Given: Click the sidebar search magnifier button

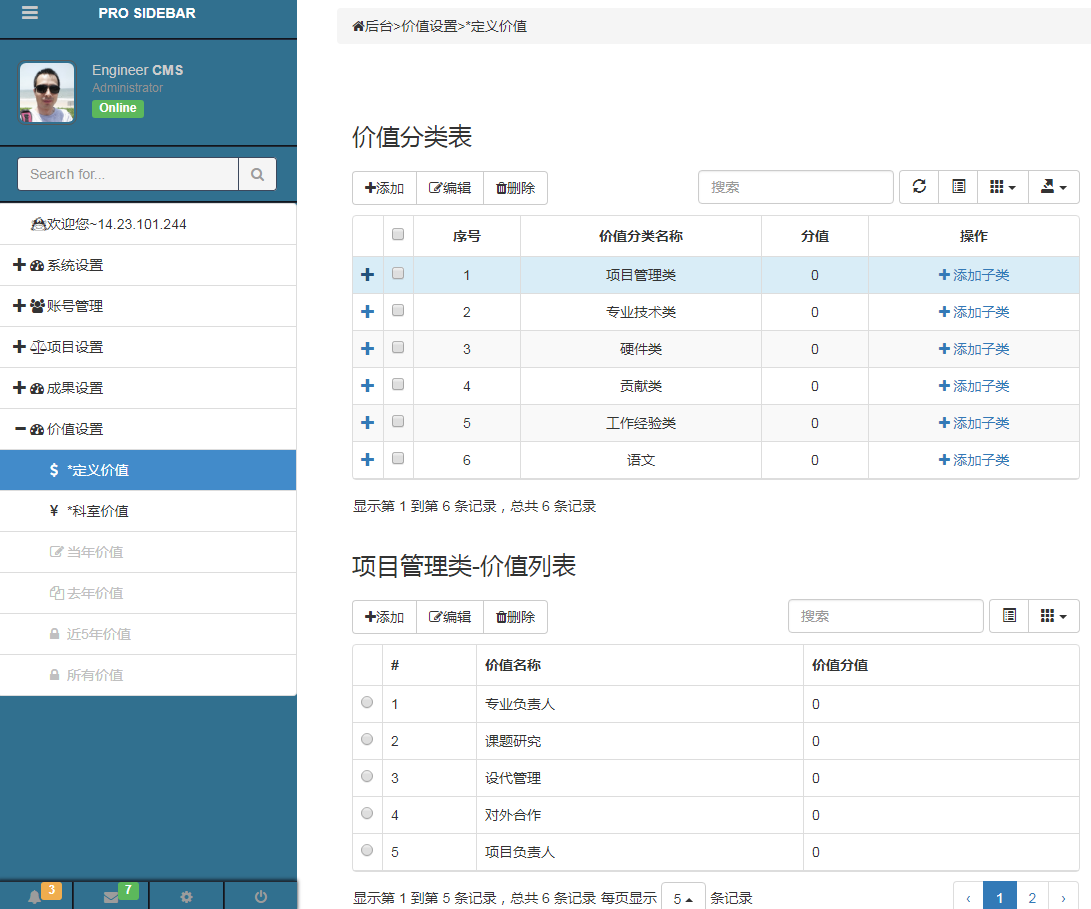Looking at the screenshot, I should click(257, 174).
